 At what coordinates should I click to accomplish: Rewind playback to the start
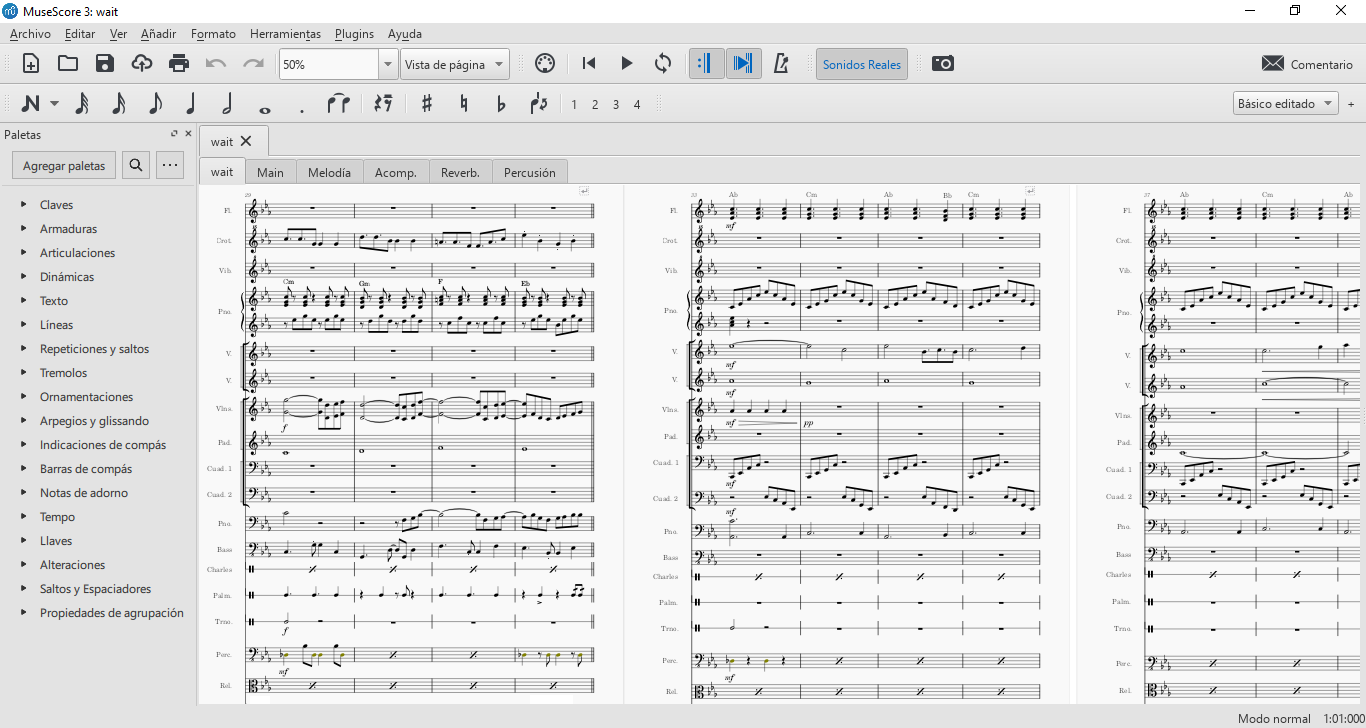(589, 64)
